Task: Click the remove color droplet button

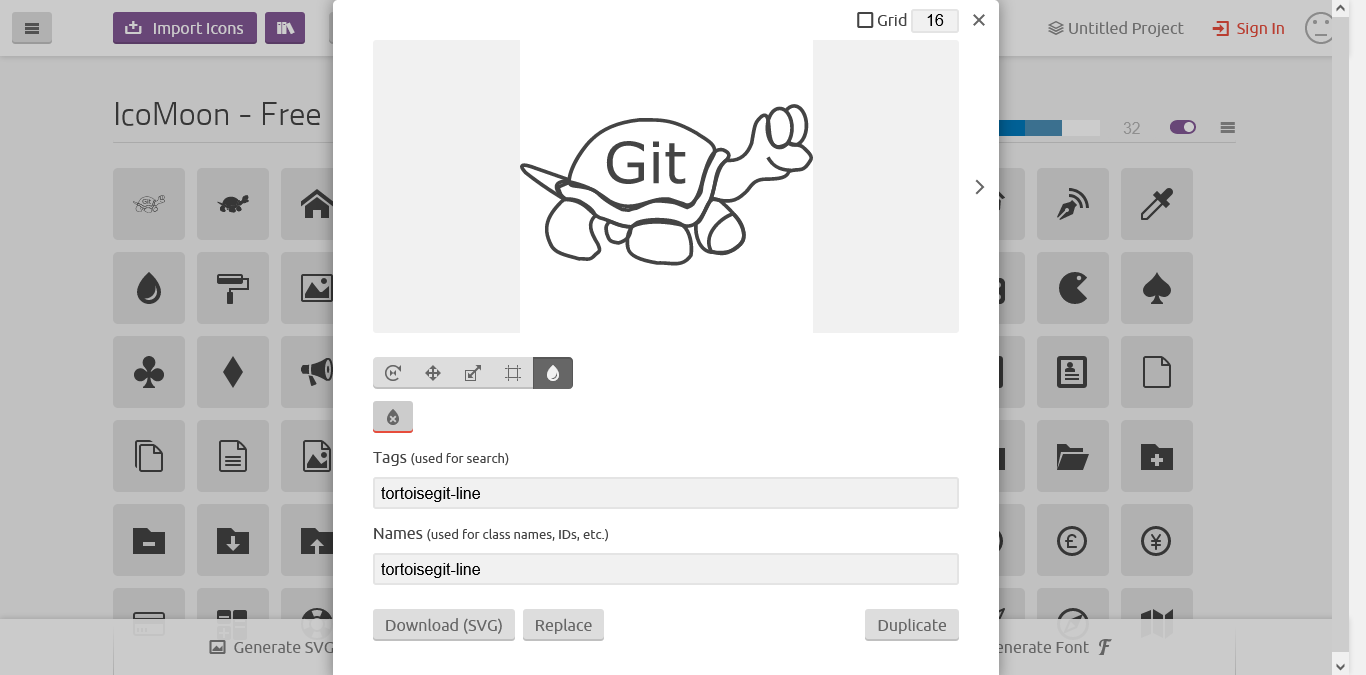Action: click(393, 417)
